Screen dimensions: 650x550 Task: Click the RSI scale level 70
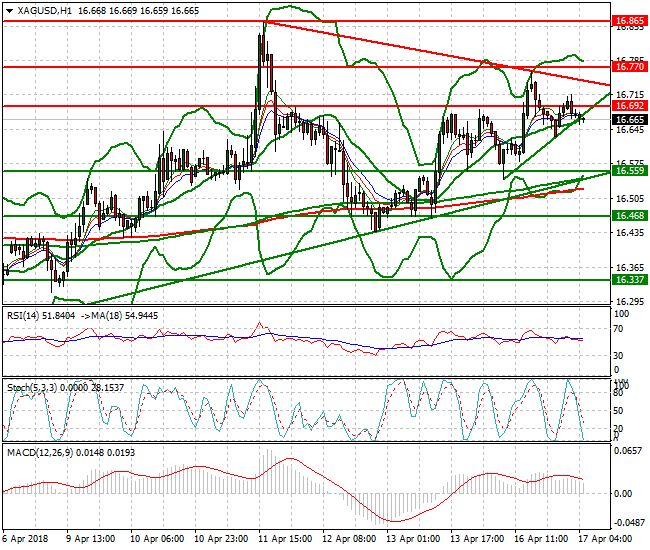(x=618, y=329)
